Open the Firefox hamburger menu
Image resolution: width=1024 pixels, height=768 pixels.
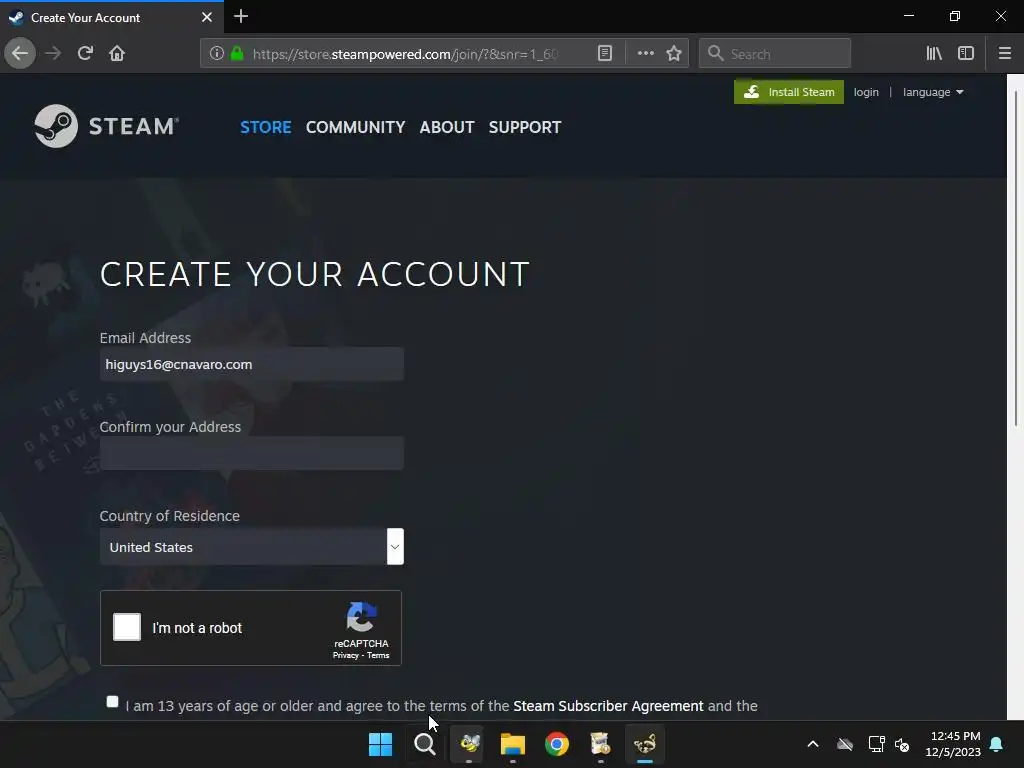[x=1004, y=53]
